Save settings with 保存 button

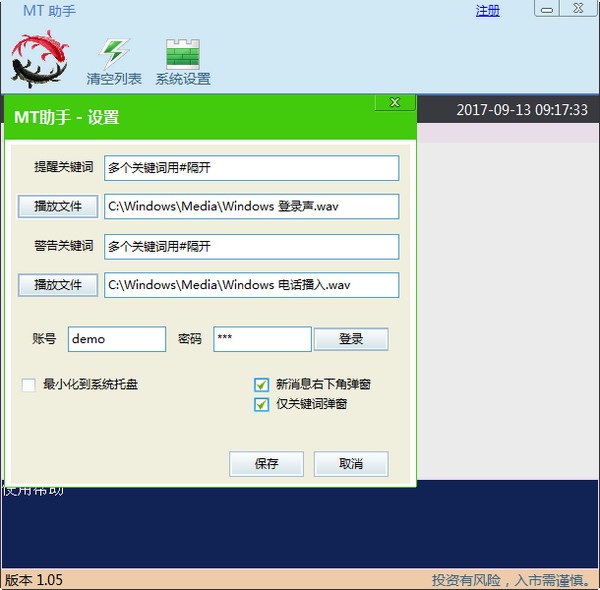pos(266,464)
